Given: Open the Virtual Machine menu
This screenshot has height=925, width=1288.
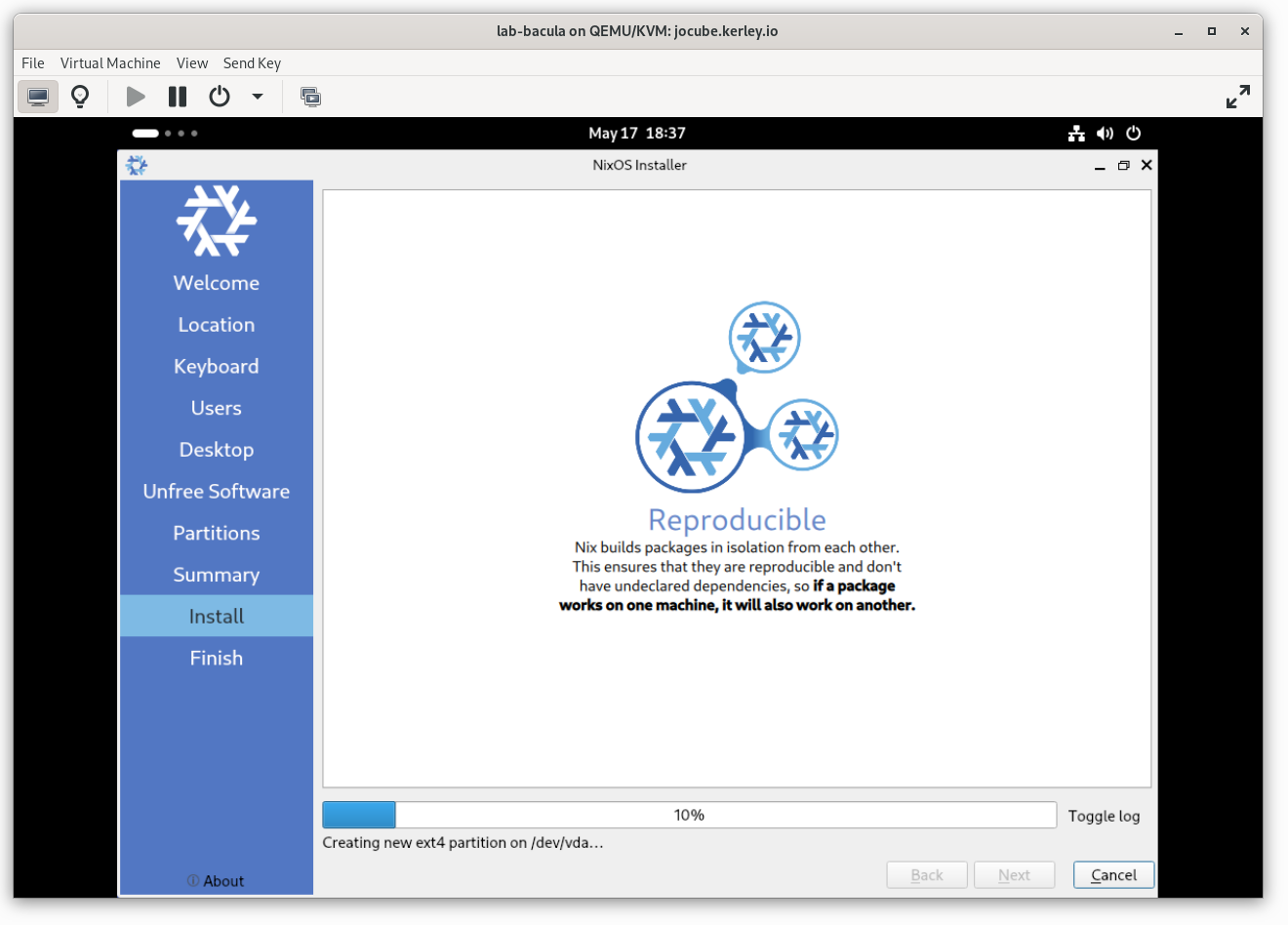Looking at the screenshot, I should pos(110,62).
